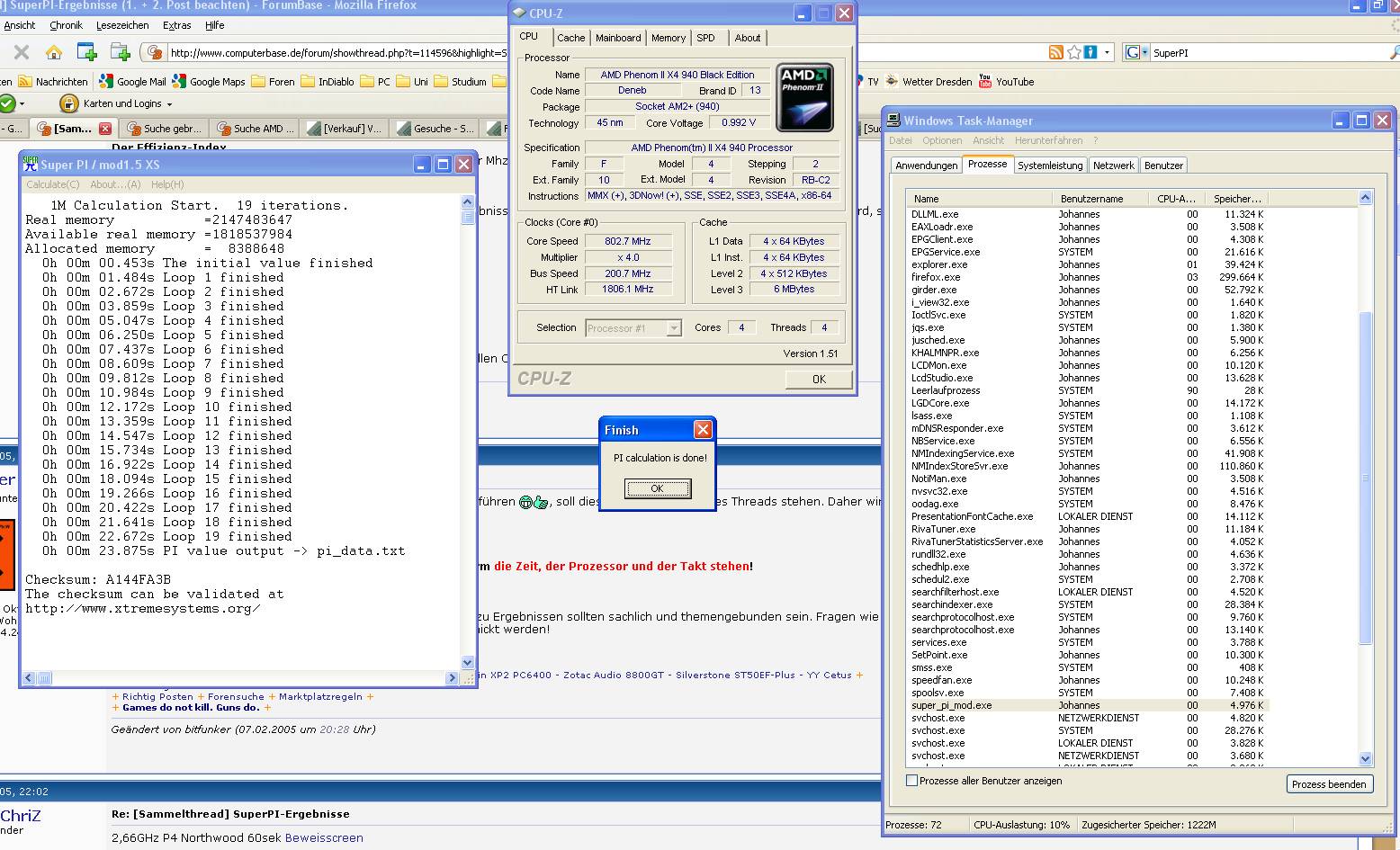Open Google Maps bookmark

(x=209, y=81)
